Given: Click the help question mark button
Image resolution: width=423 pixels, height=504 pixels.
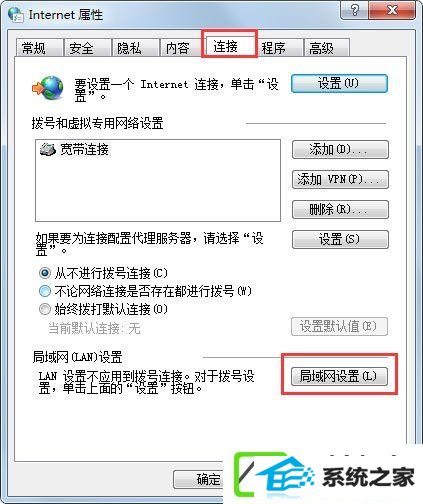Looking at the screenshot, I should click(354, 11).
